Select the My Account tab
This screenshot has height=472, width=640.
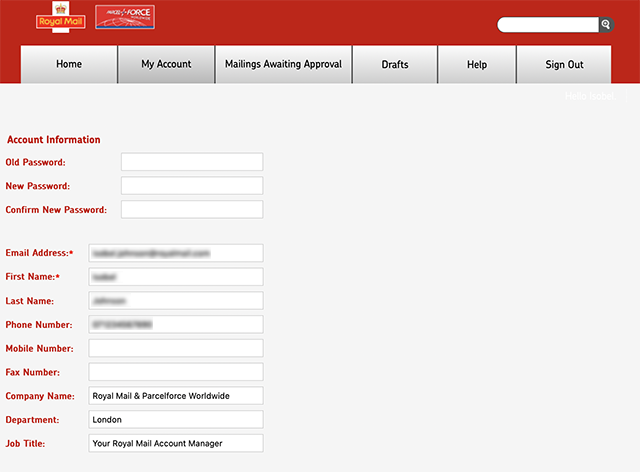[x=166, y=64]
